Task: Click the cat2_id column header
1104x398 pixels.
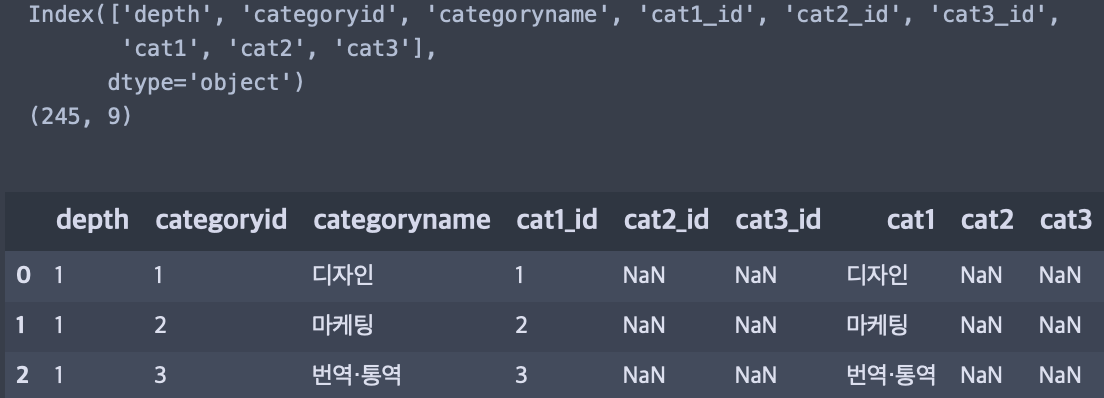Action: pyautogui.click(x=666, y=220)
